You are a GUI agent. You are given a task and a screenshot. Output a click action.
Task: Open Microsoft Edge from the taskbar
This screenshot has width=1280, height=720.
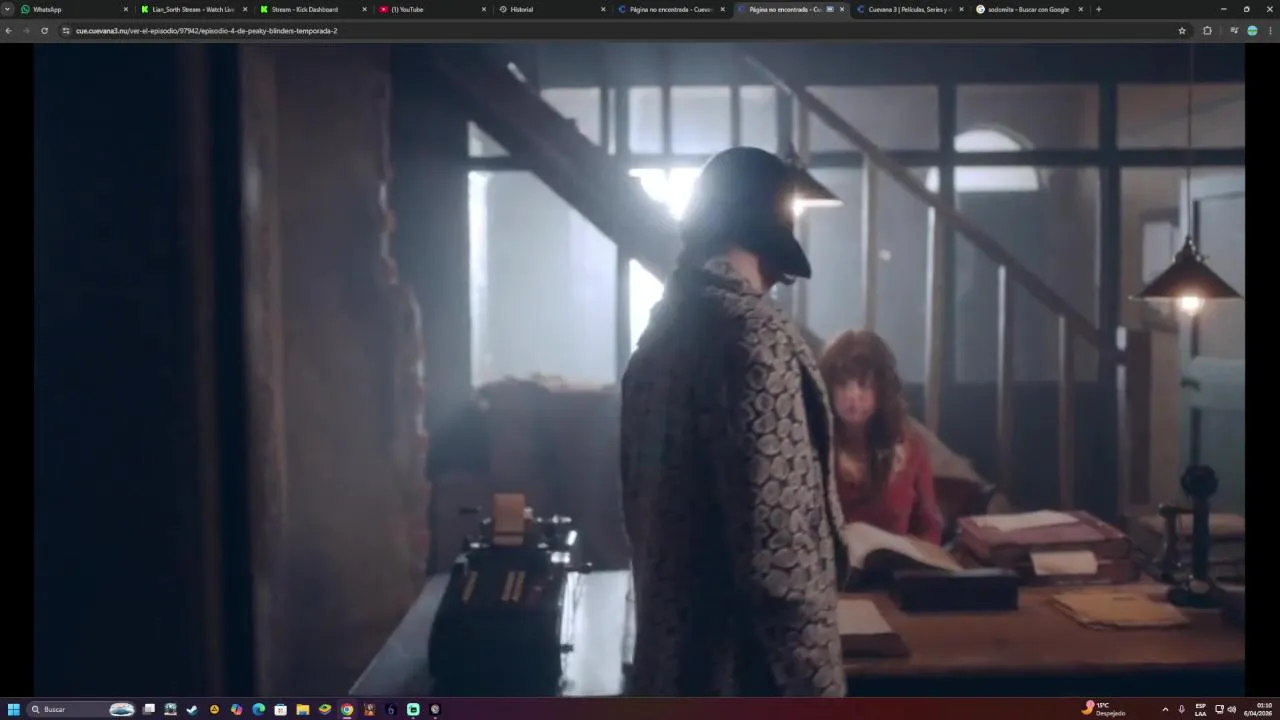click(258, 709)
